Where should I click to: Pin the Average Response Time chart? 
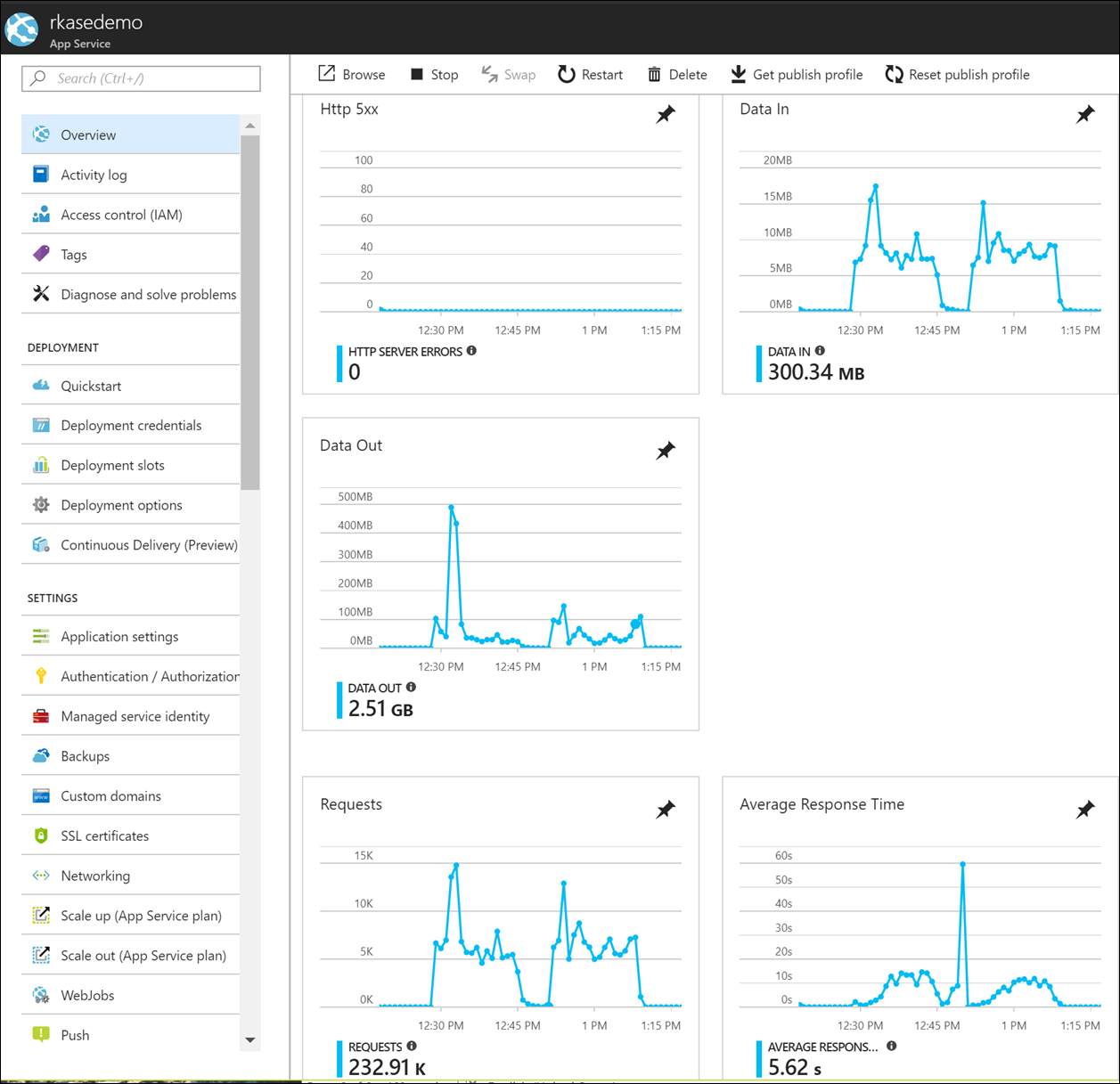tap(1085, 809)
